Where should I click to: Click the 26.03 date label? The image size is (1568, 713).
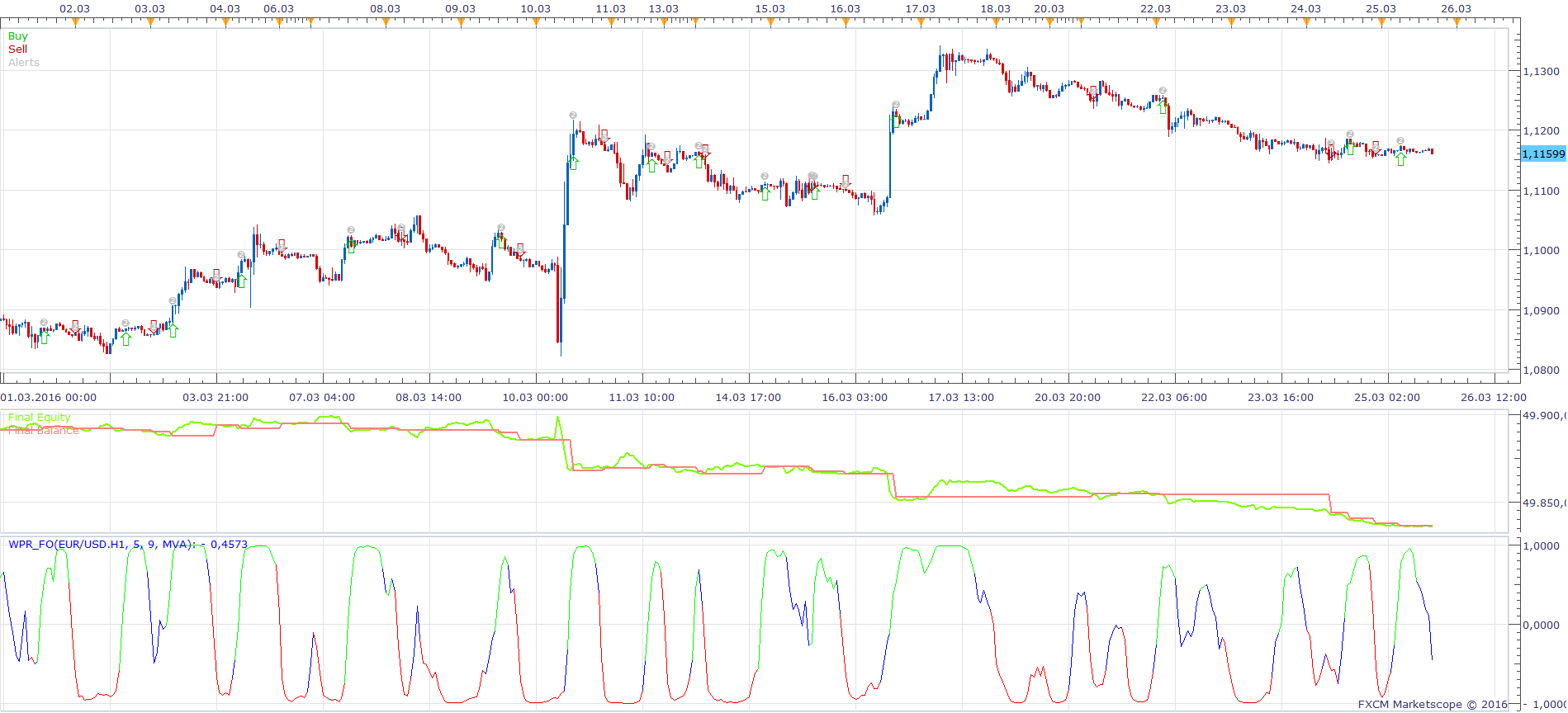pos(1457,9)
